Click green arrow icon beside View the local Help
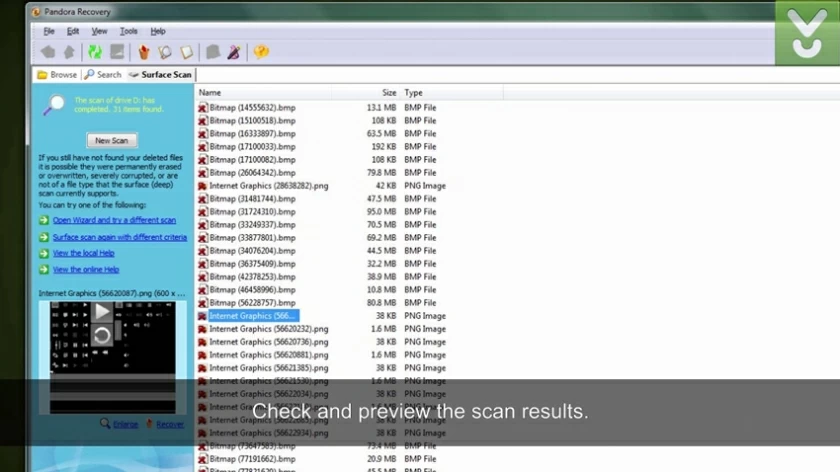The height and width of the screenshot is (472, 840). [x=44, y=253]
